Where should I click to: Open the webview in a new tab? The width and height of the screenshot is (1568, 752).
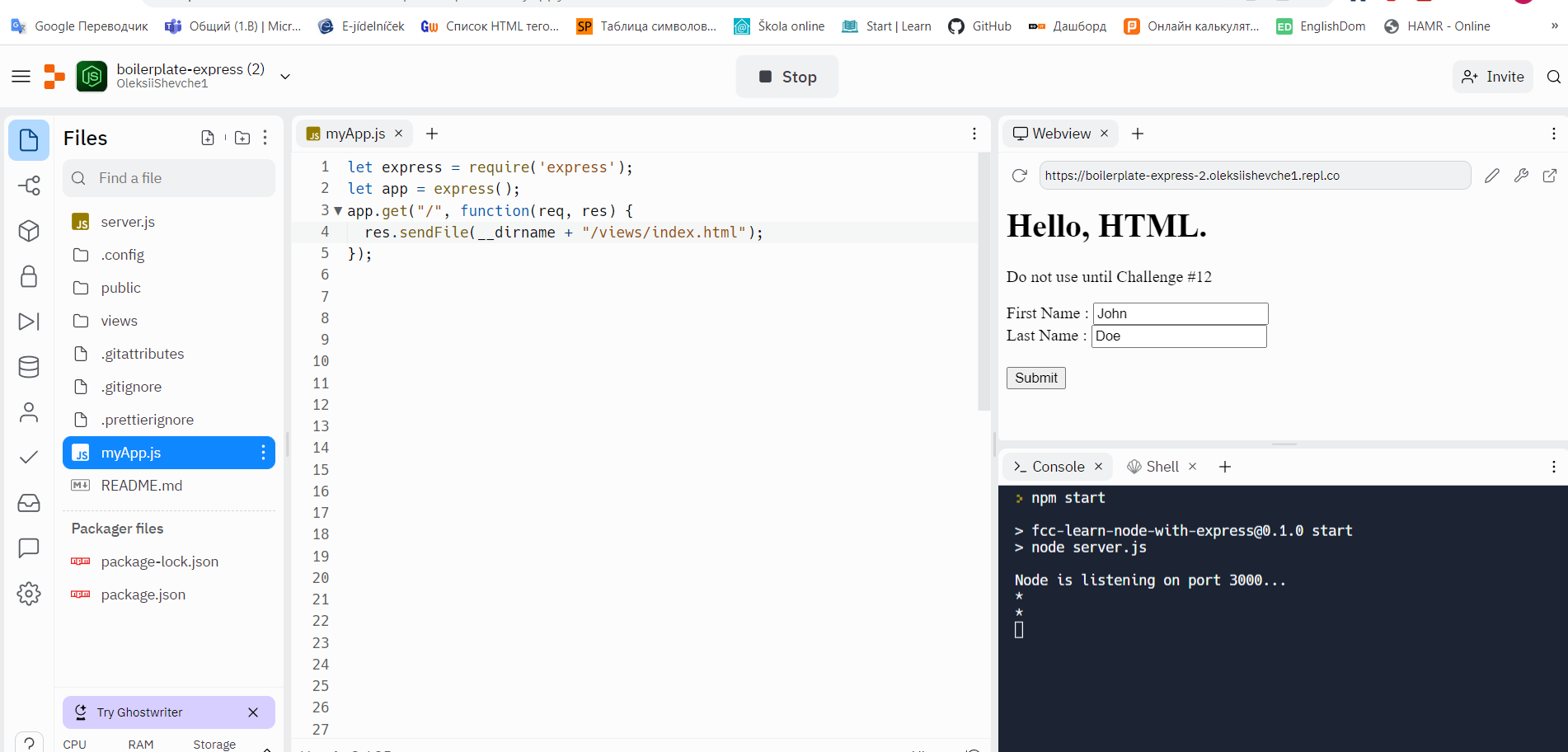1551,175
